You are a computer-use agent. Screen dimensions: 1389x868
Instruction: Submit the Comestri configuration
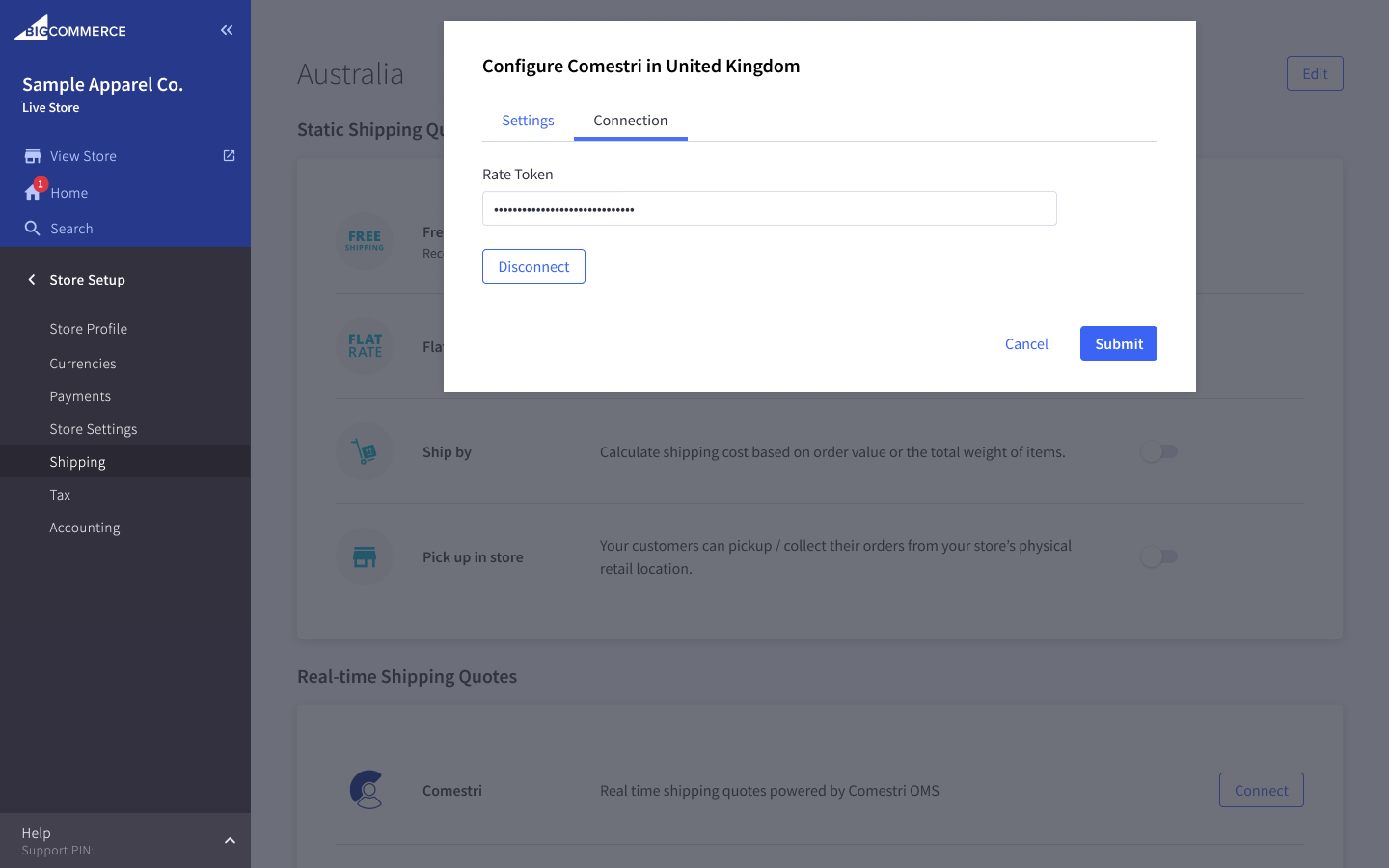tap(1119, 343)
